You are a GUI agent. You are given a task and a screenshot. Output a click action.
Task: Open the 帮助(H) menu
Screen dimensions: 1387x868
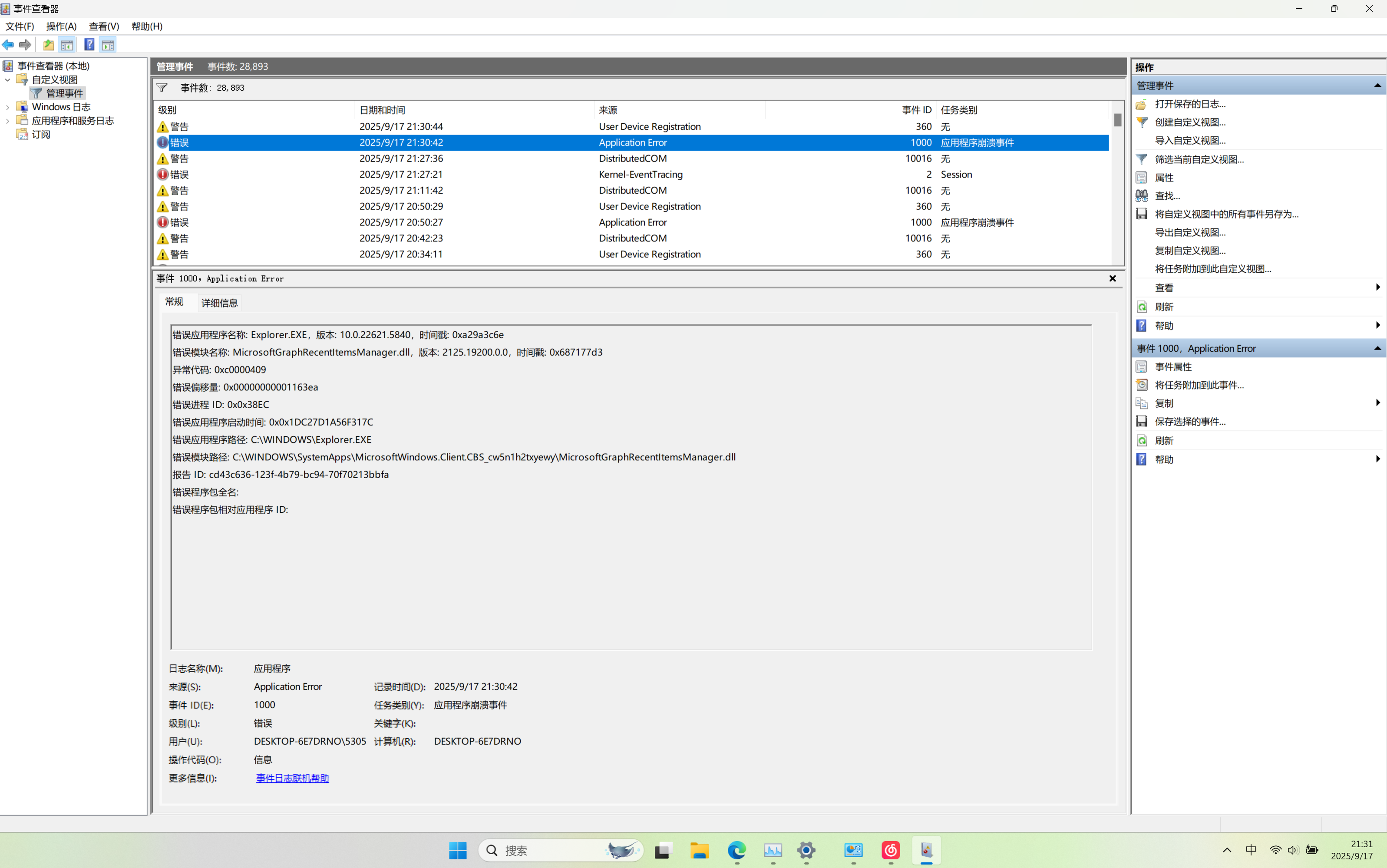point(147,26)
